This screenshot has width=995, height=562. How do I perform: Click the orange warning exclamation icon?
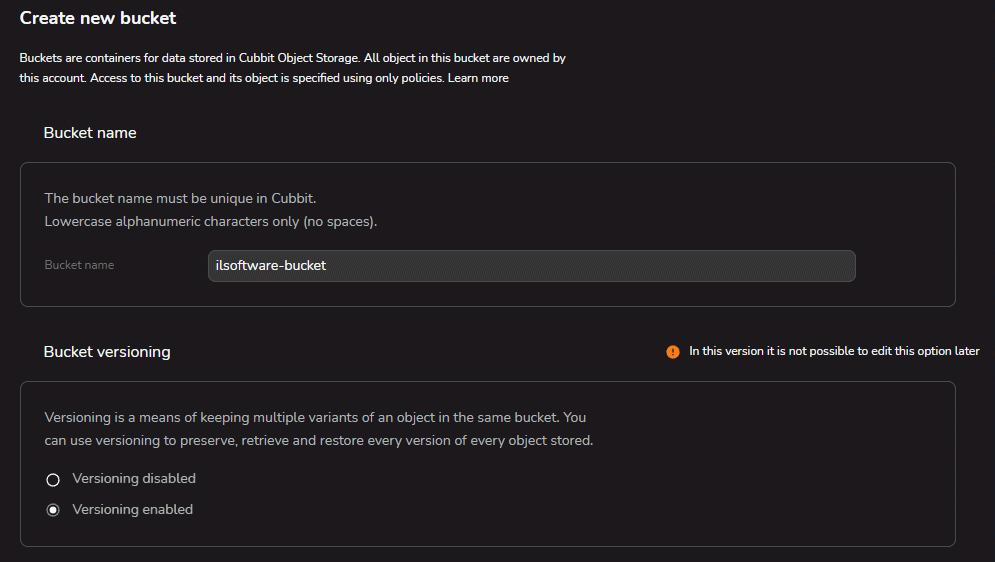click(673, 351)
